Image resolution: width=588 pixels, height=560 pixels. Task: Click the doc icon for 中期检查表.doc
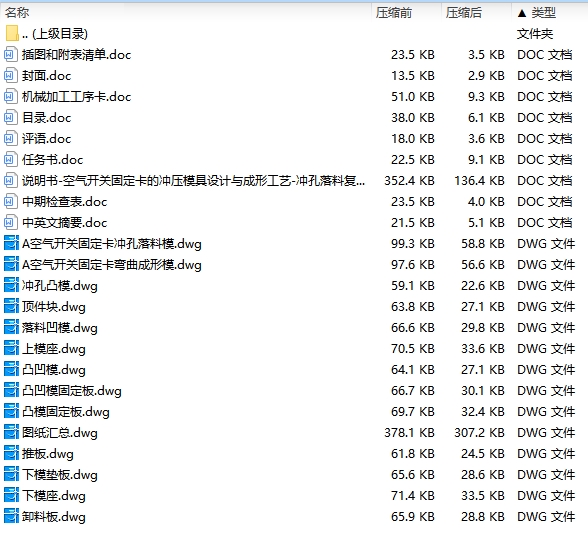(10, 202)
